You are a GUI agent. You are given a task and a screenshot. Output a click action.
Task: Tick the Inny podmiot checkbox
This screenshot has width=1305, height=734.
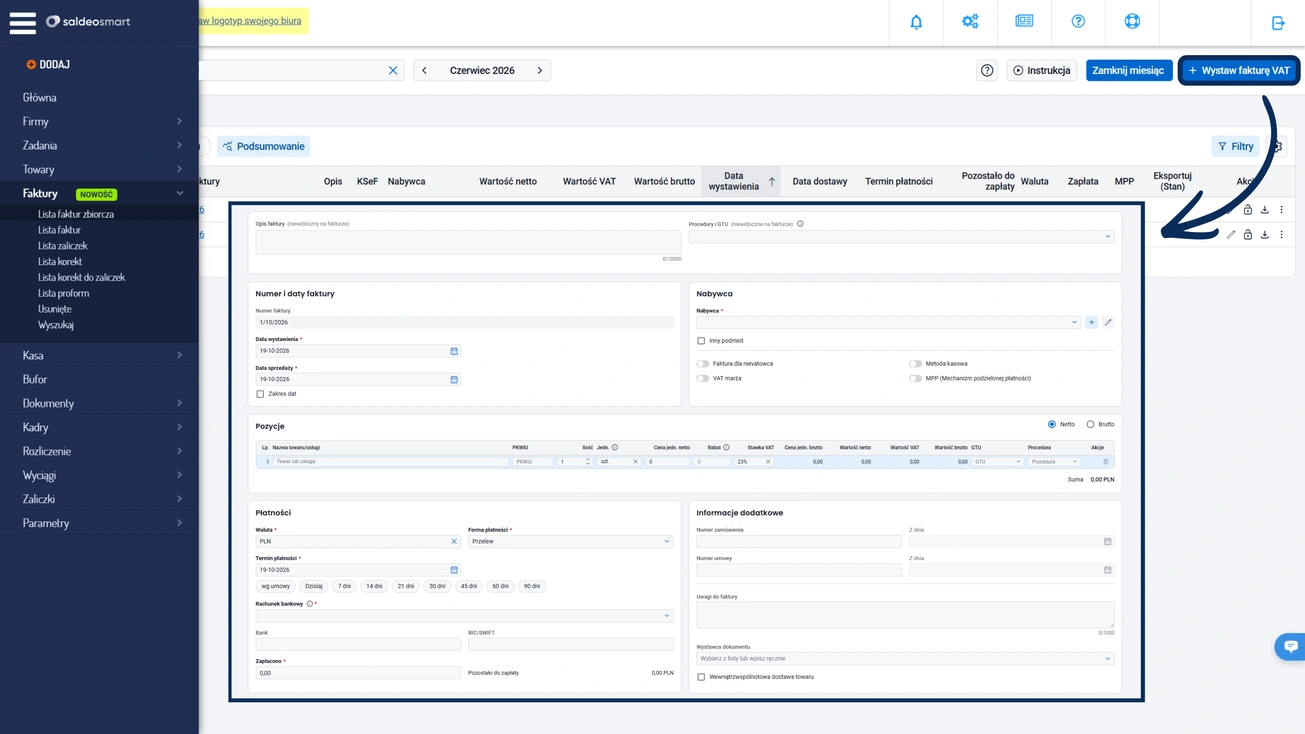[x=701, y=341]
